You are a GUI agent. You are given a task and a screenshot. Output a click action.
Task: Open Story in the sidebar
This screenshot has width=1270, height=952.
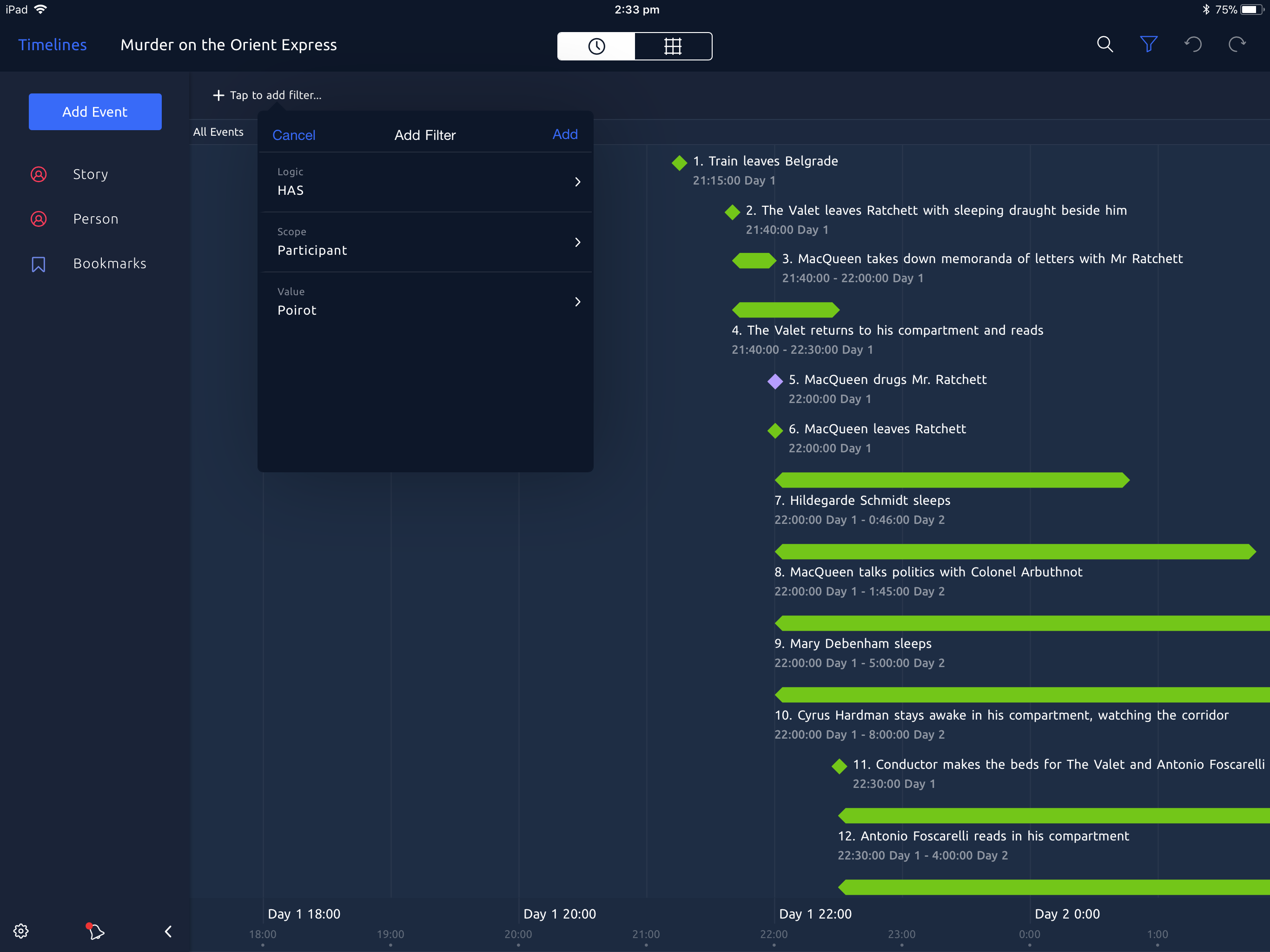[90, 174]
